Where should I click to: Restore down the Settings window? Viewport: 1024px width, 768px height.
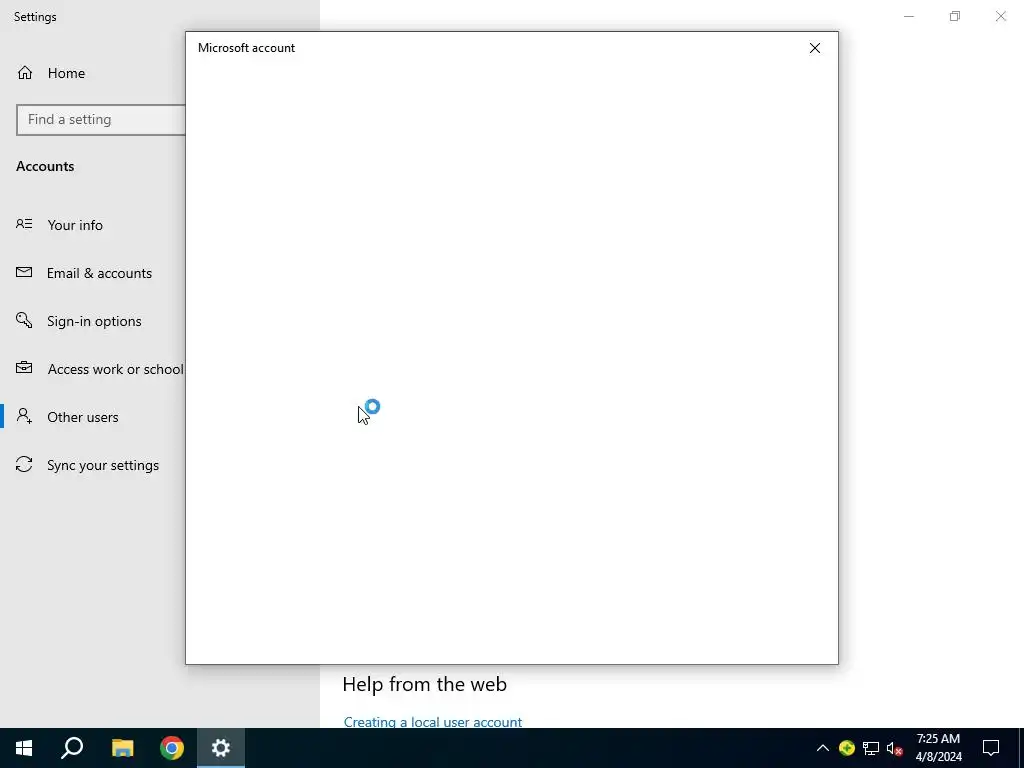click(x=955, y=16)
